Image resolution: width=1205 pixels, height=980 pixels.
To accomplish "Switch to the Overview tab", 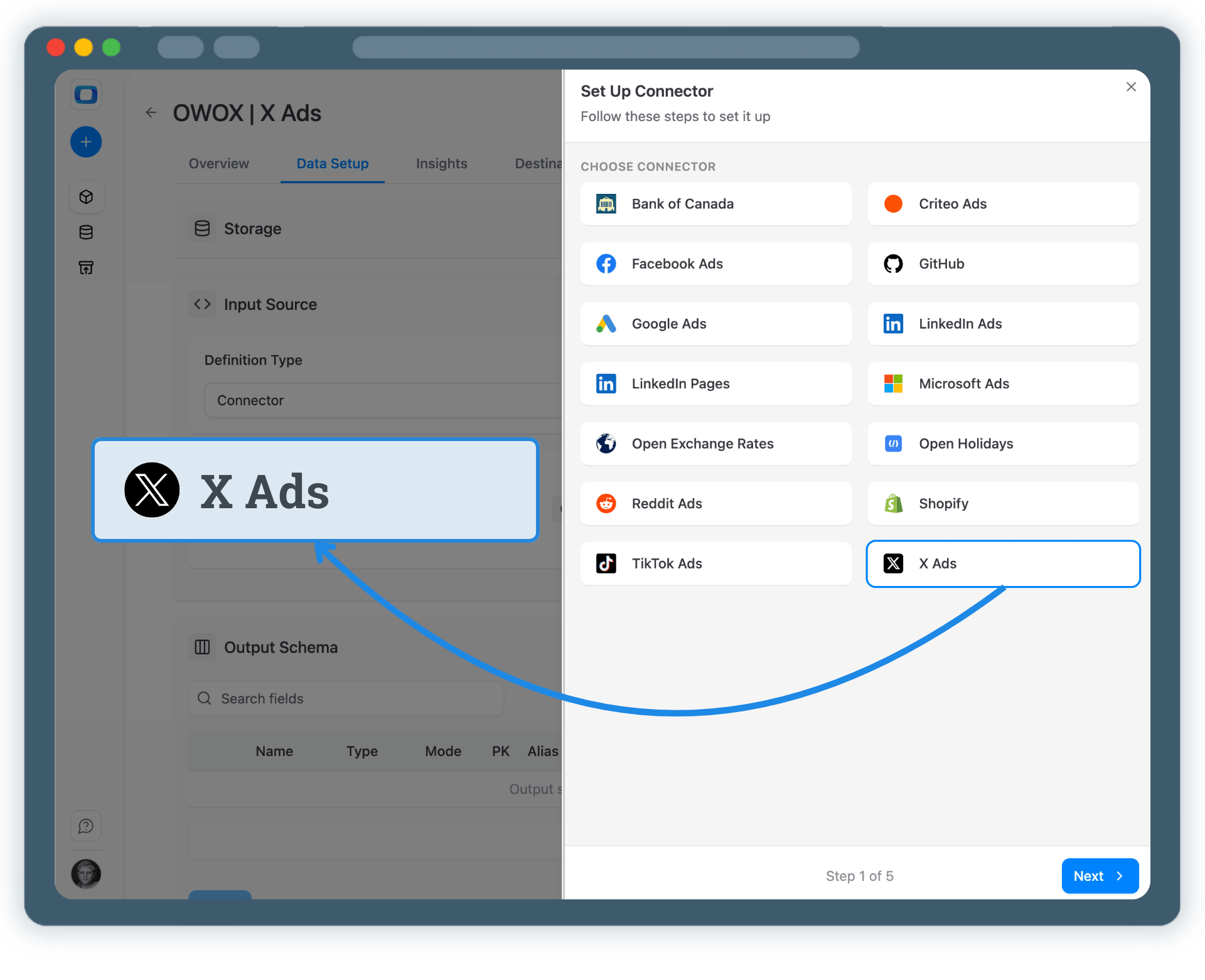I will (218, 164).
